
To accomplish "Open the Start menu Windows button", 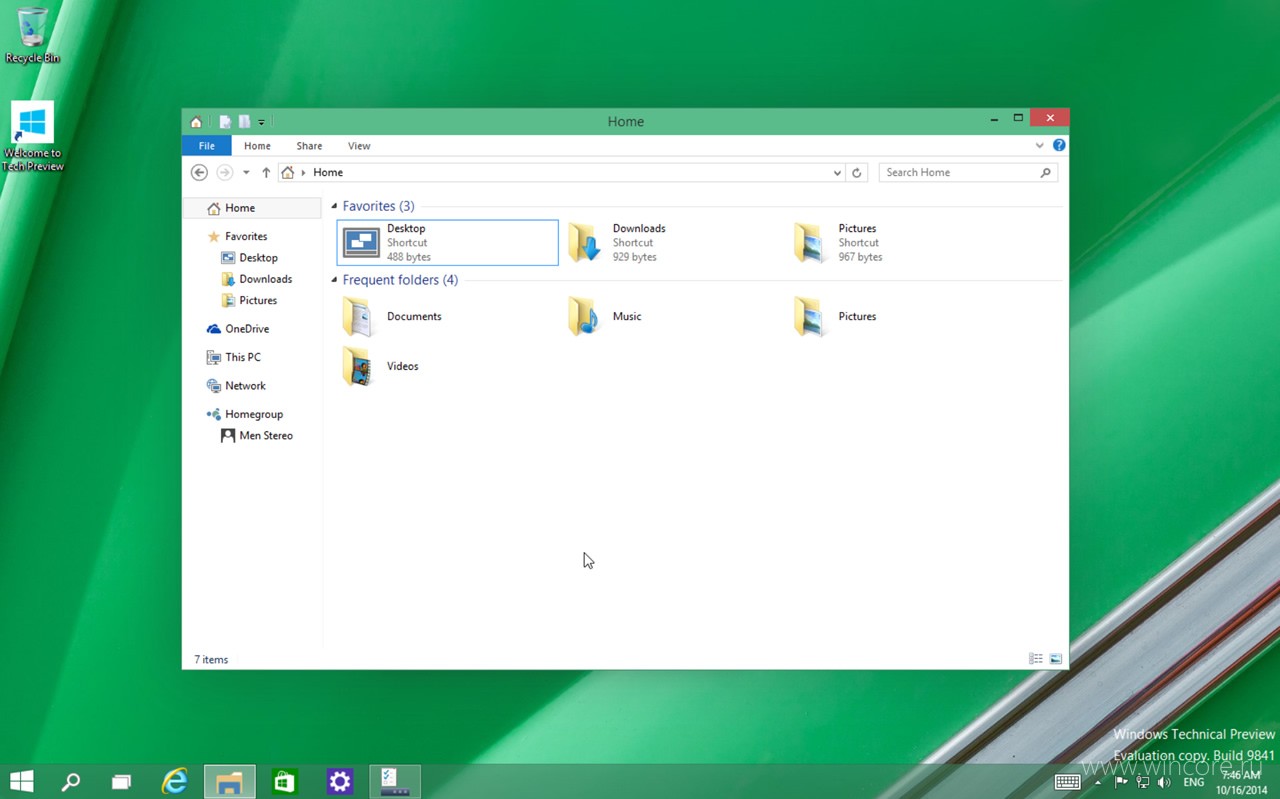I will pos(21,782).
